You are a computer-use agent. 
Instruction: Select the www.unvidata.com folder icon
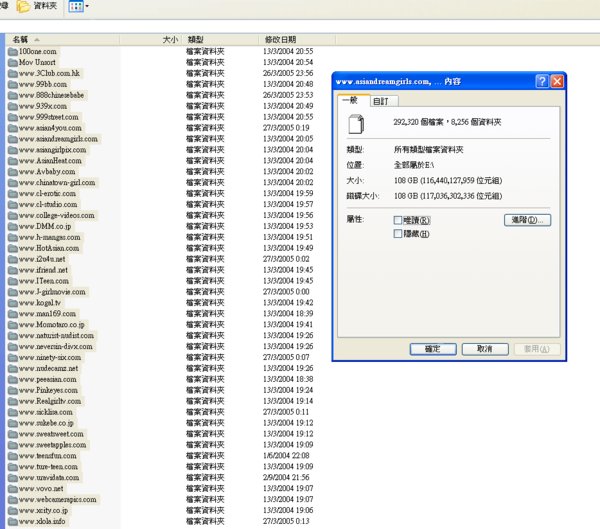click(13, 478)
